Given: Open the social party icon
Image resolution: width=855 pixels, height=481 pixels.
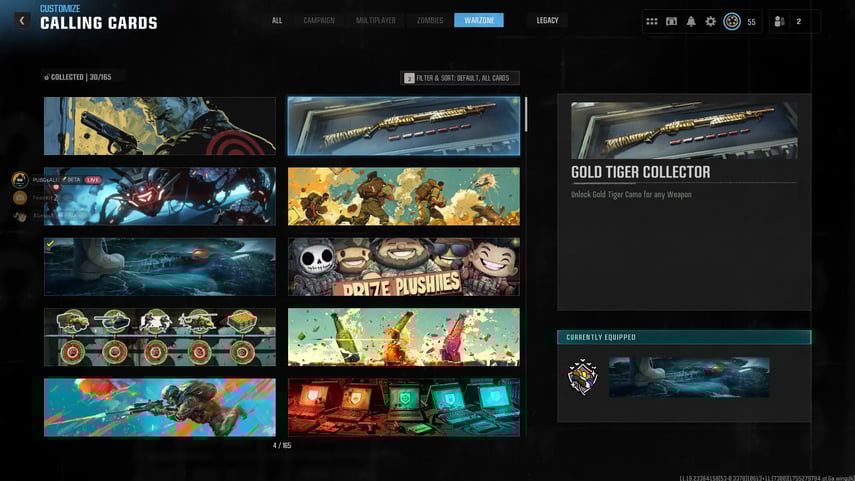Looking at the screenshot, I should (x=780, y=21).
